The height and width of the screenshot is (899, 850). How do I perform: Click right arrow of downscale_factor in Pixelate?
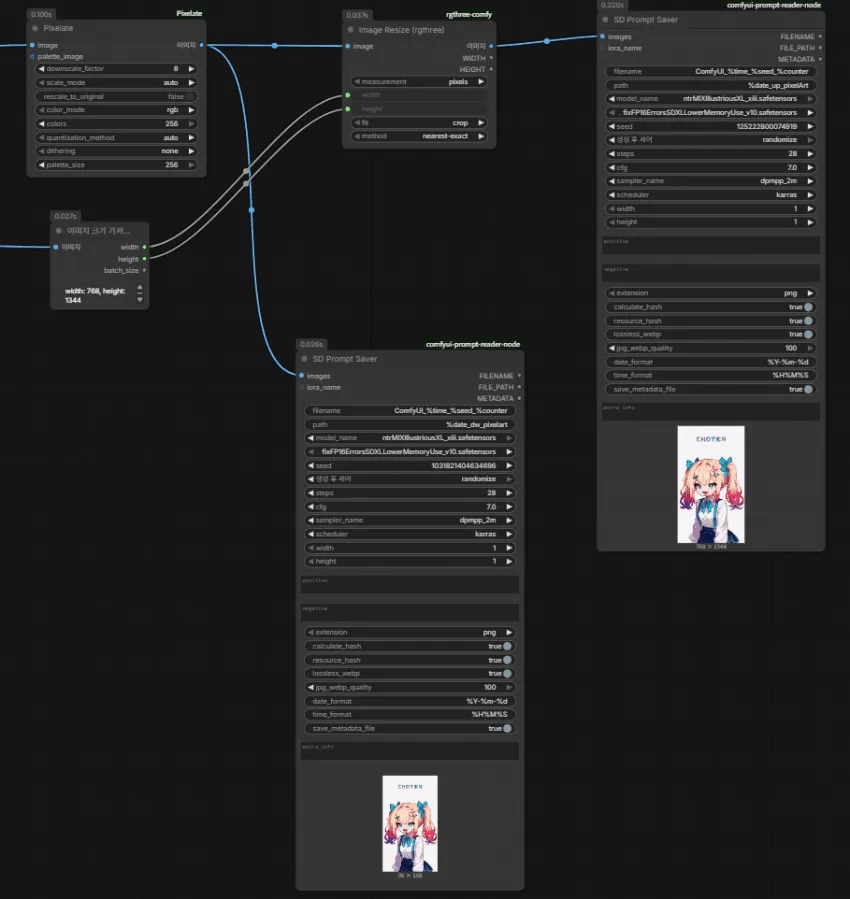coord(191,69)
